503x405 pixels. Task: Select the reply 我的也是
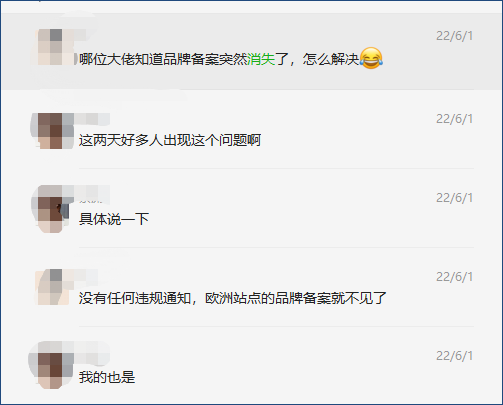point(107,377)
